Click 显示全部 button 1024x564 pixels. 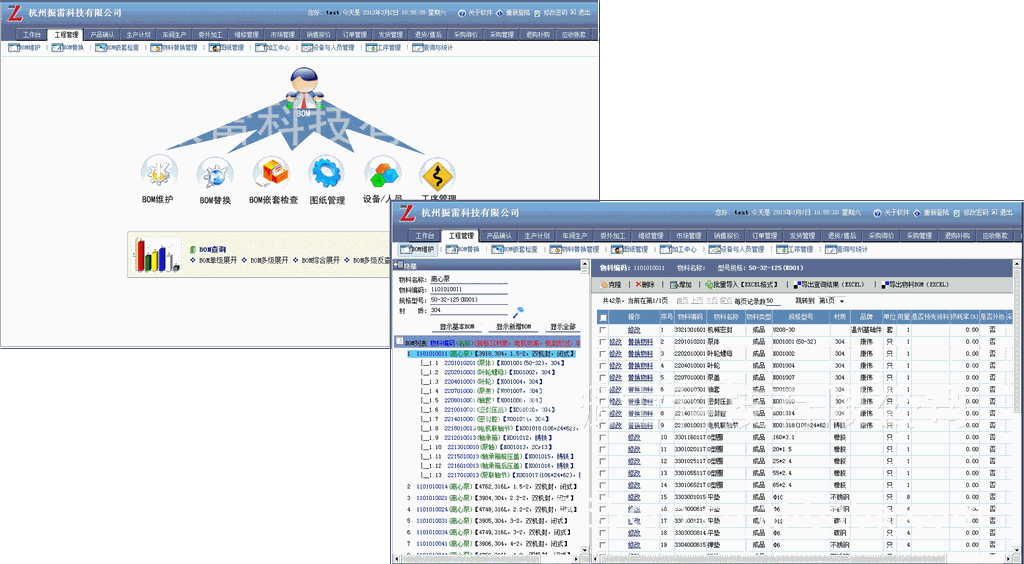[562, 326]
